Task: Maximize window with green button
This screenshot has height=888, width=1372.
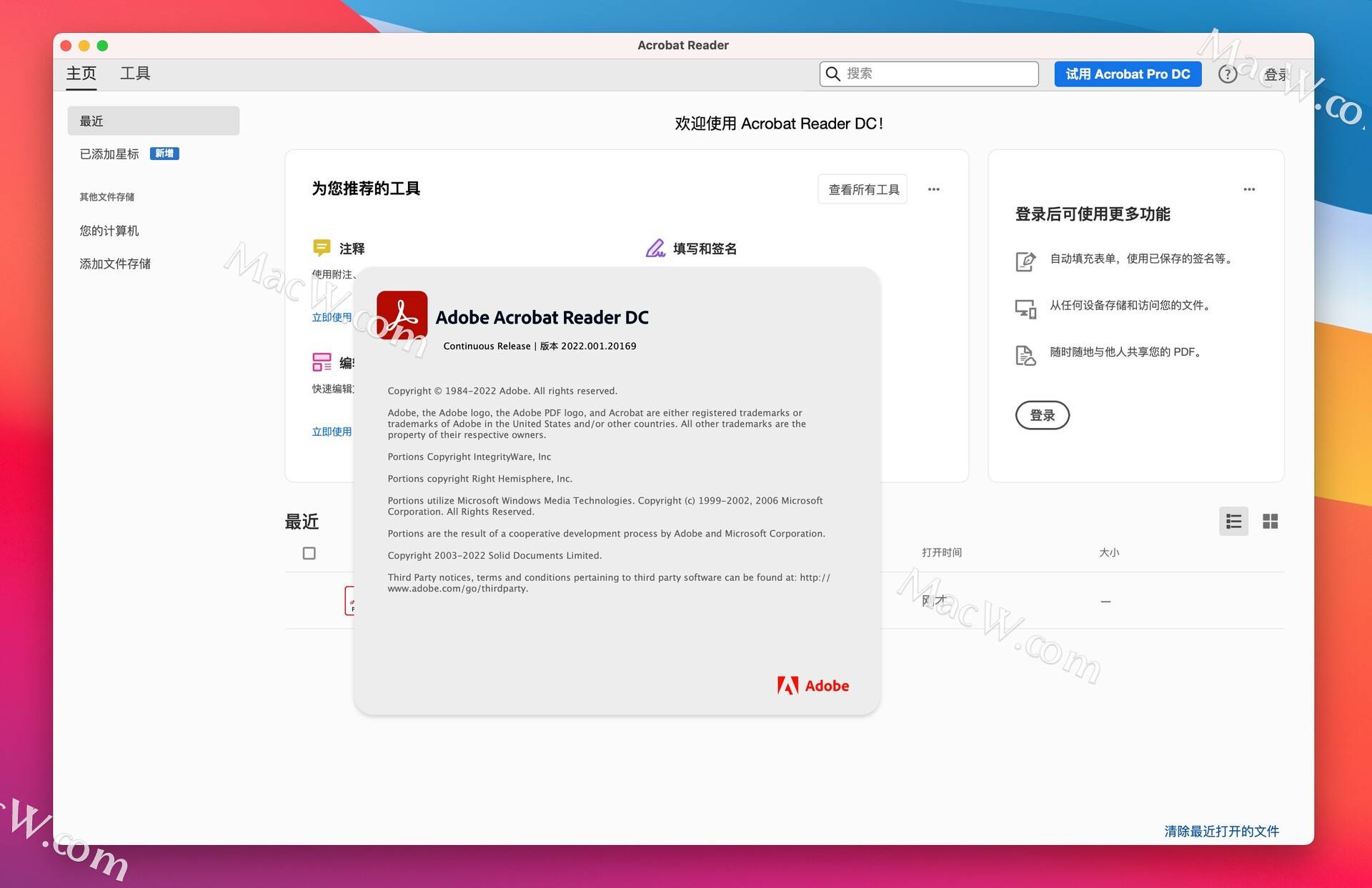Action: [x=102, y=46]
